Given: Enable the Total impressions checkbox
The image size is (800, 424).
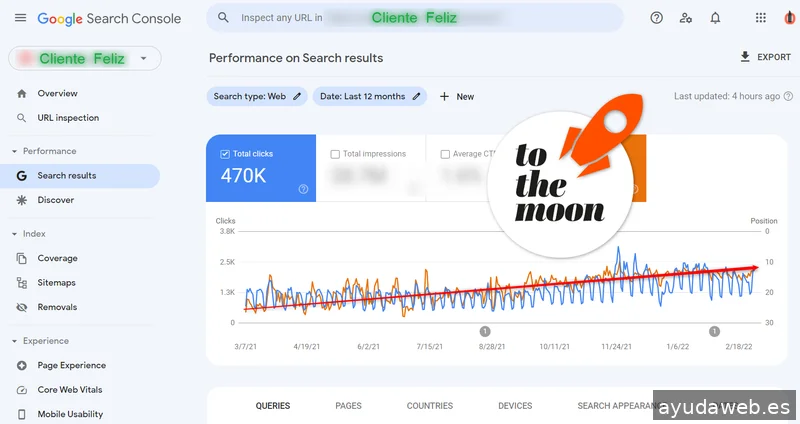Looking at the screenshot, I should (x=335, y=154).
